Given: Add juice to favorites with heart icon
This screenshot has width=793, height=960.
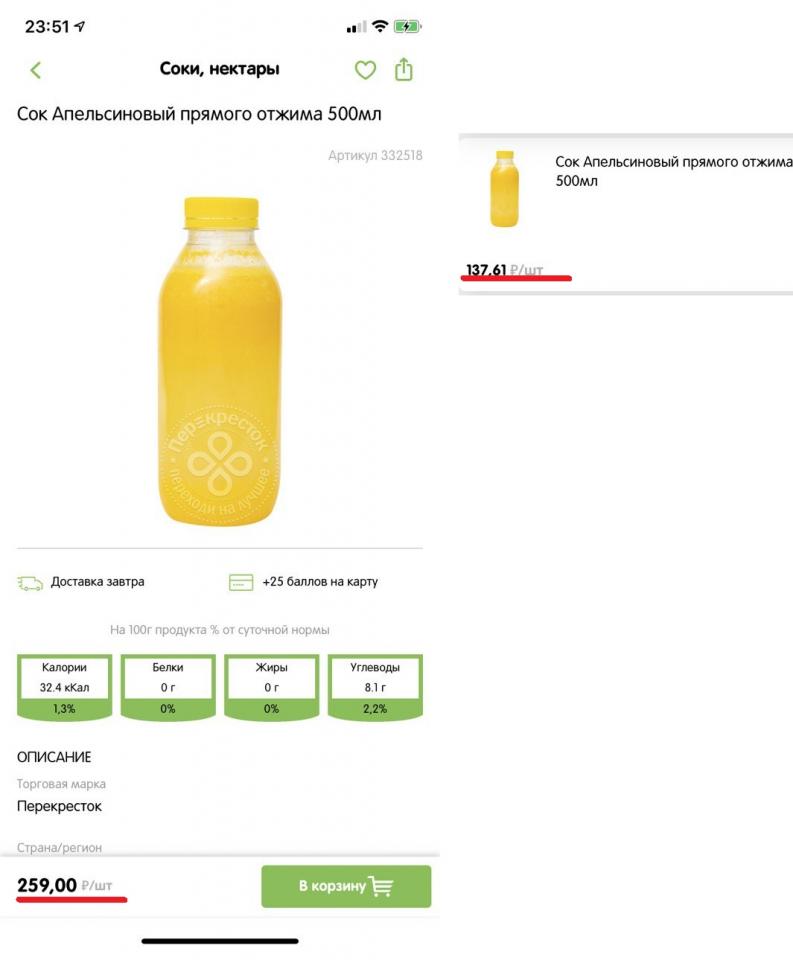Looking at the screenshot, I should coord(366,70).
